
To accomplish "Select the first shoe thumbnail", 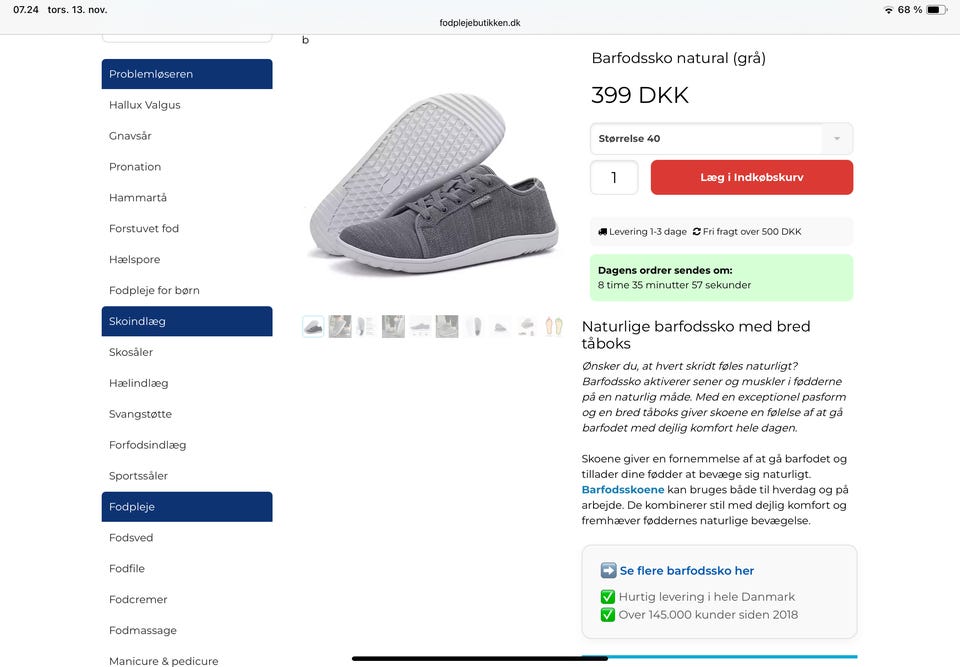I will coord(313,326).
